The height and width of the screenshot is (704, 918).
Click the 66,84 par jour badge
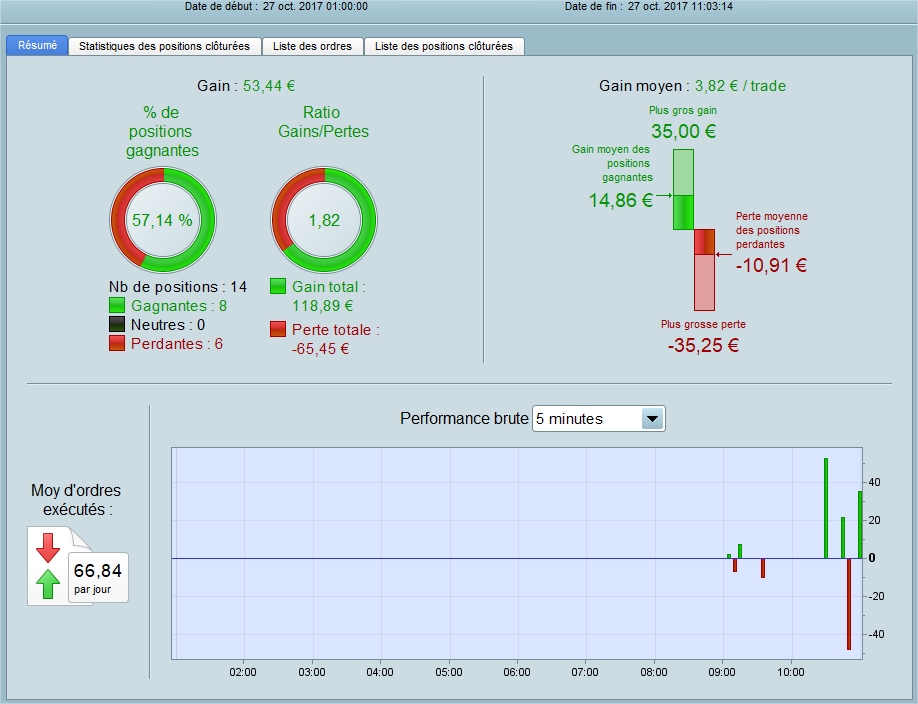98,577
